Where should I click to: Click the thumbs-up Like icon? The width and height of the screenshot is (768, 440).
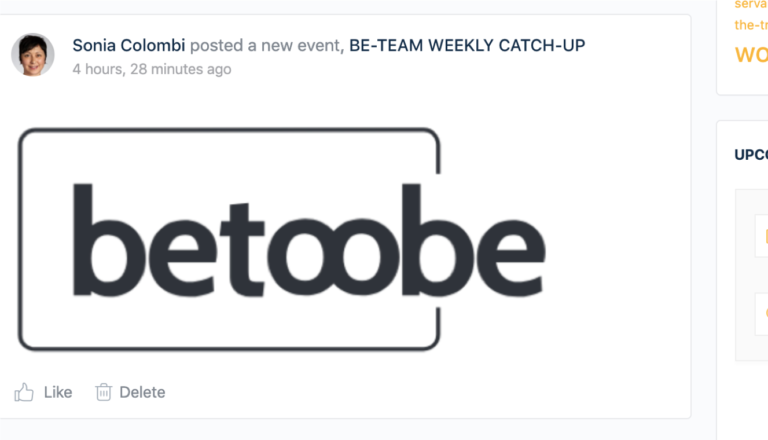tap(24, 392)
